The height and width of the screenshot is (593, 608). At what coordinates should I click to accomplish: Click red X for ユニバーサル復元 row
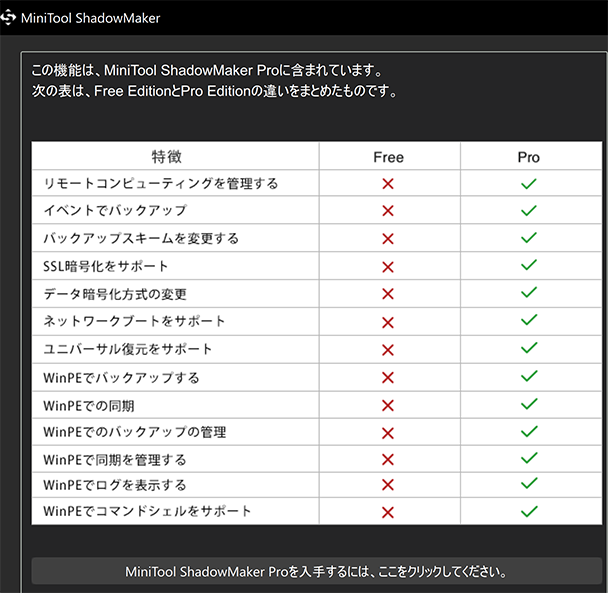click(x=388, y=350)
